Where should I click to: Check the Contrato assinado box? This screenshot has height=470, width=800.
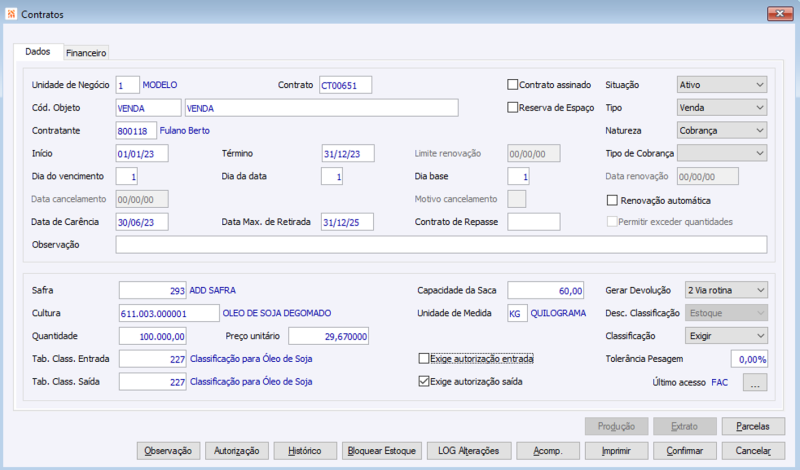(x=513, y=85)
